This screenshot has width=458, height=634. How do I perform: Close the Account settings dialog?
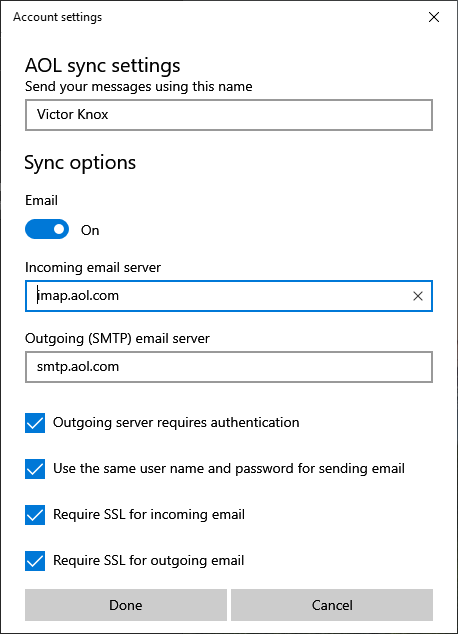pos(434,17)
